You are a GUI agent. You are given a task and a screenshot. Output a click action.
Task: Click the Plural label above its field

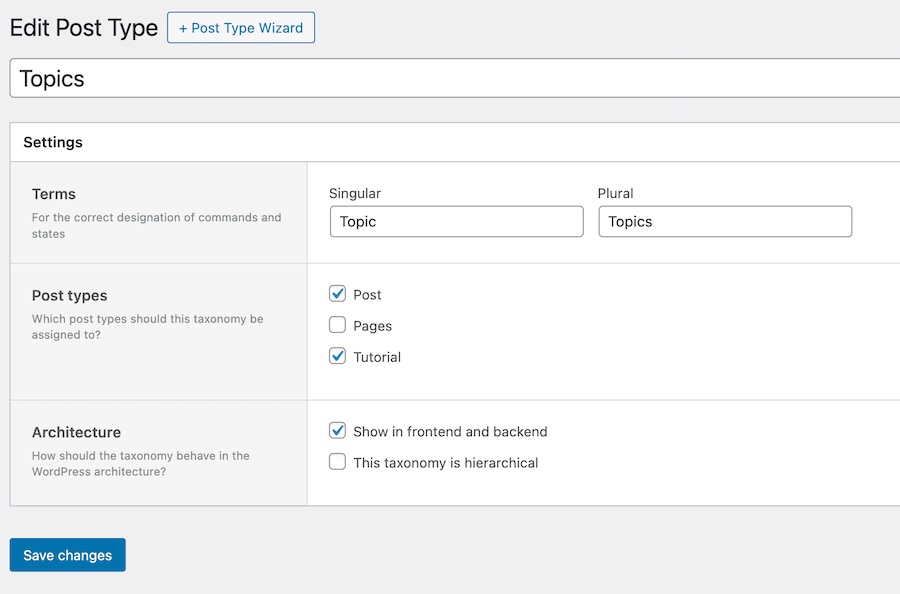(614, 193)
